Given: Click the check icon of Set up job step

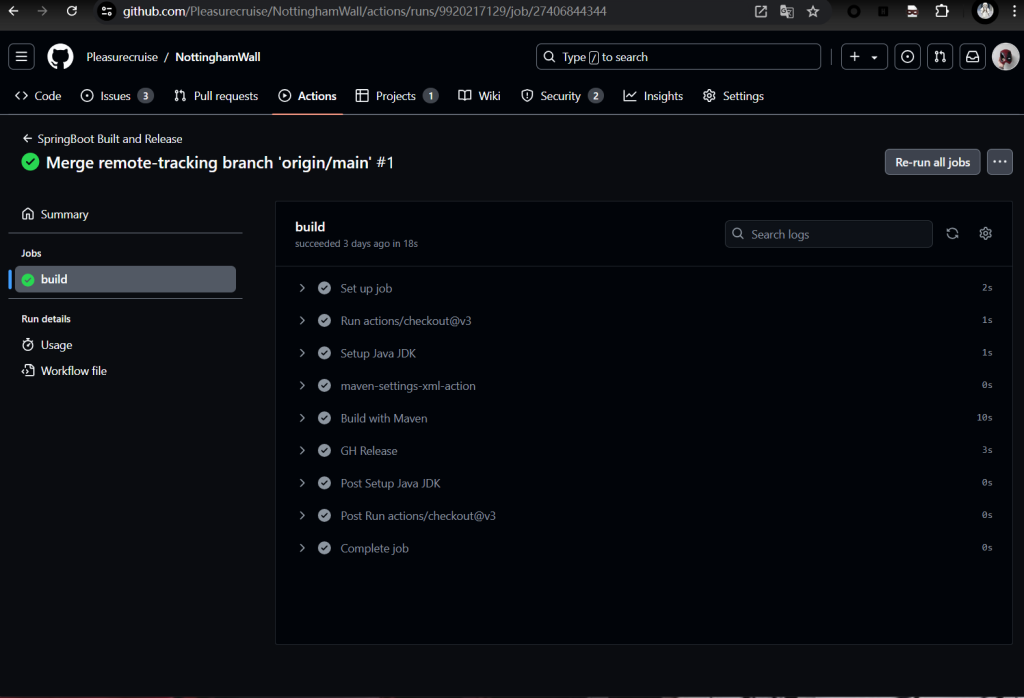Looking at the screenshot, I should 324,288.
